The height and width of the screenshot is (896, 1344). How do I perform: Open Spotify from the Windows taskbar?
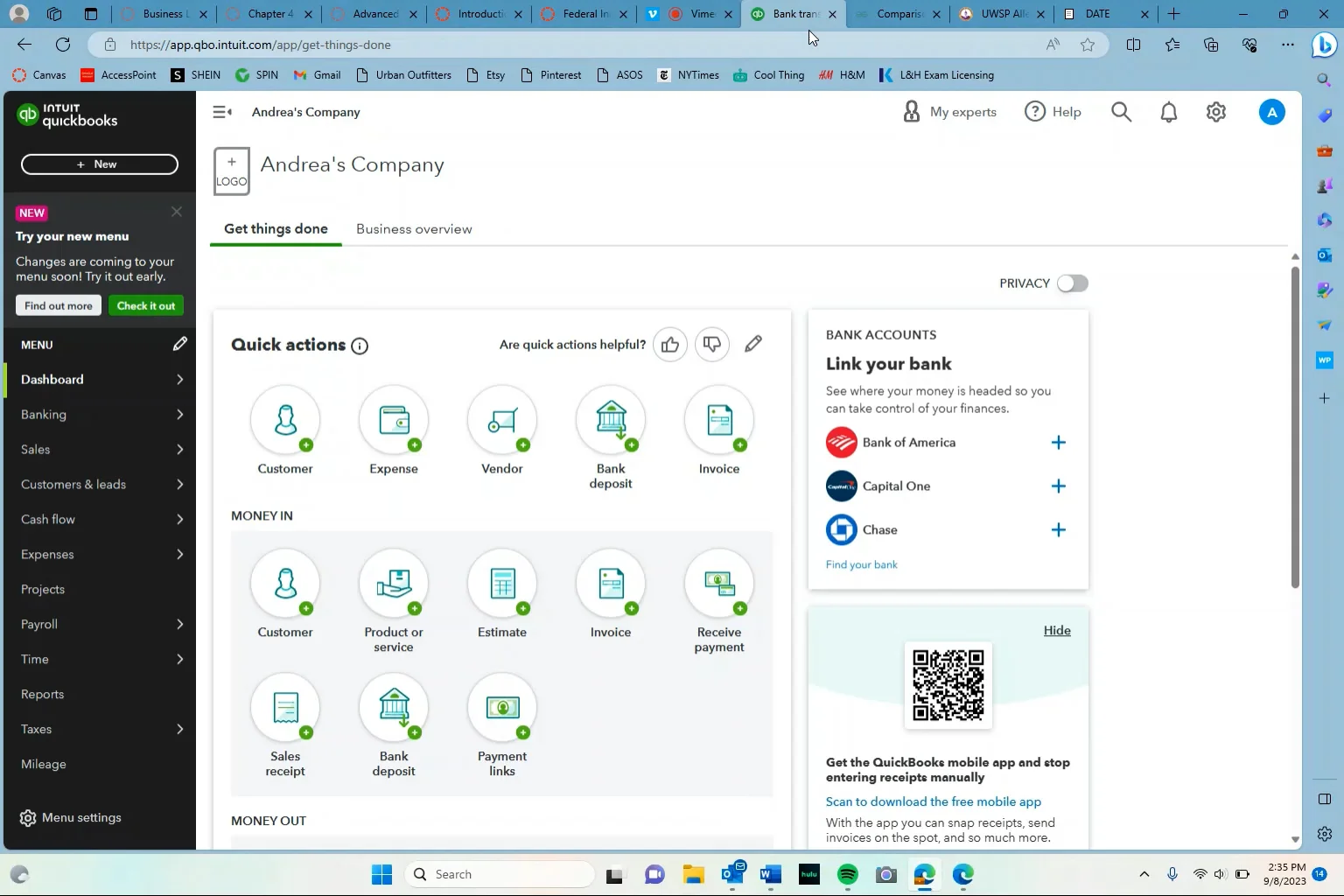[847, 874]
